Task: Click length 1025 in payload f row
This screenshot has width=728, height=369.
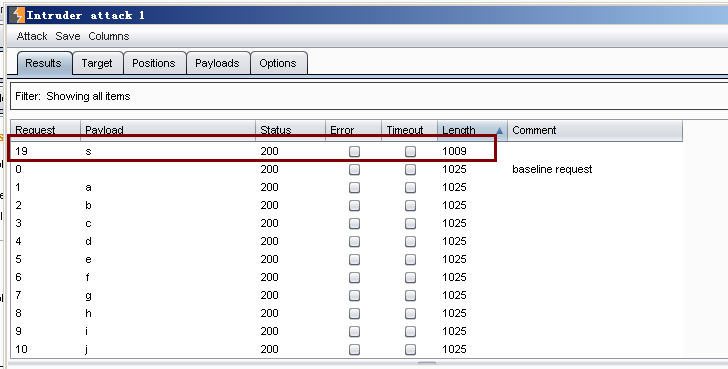Action: pyautogui.click(x=454, y=278)
